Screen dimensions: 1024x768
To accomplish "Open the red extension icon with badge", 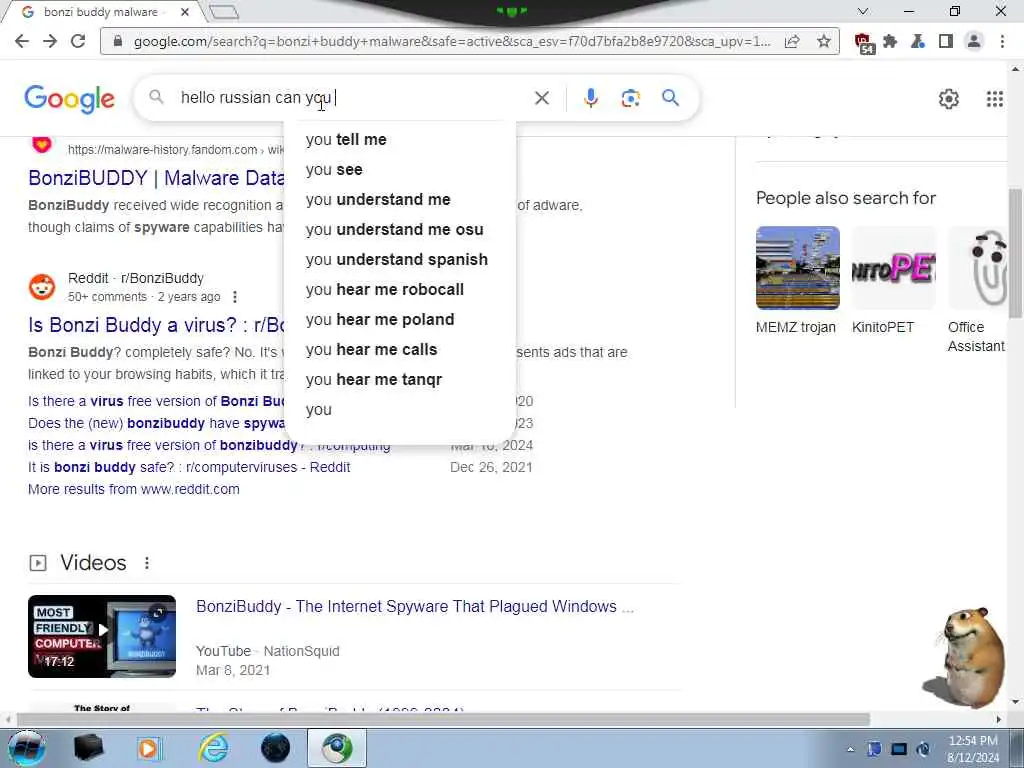I will (x=864, y=43).
